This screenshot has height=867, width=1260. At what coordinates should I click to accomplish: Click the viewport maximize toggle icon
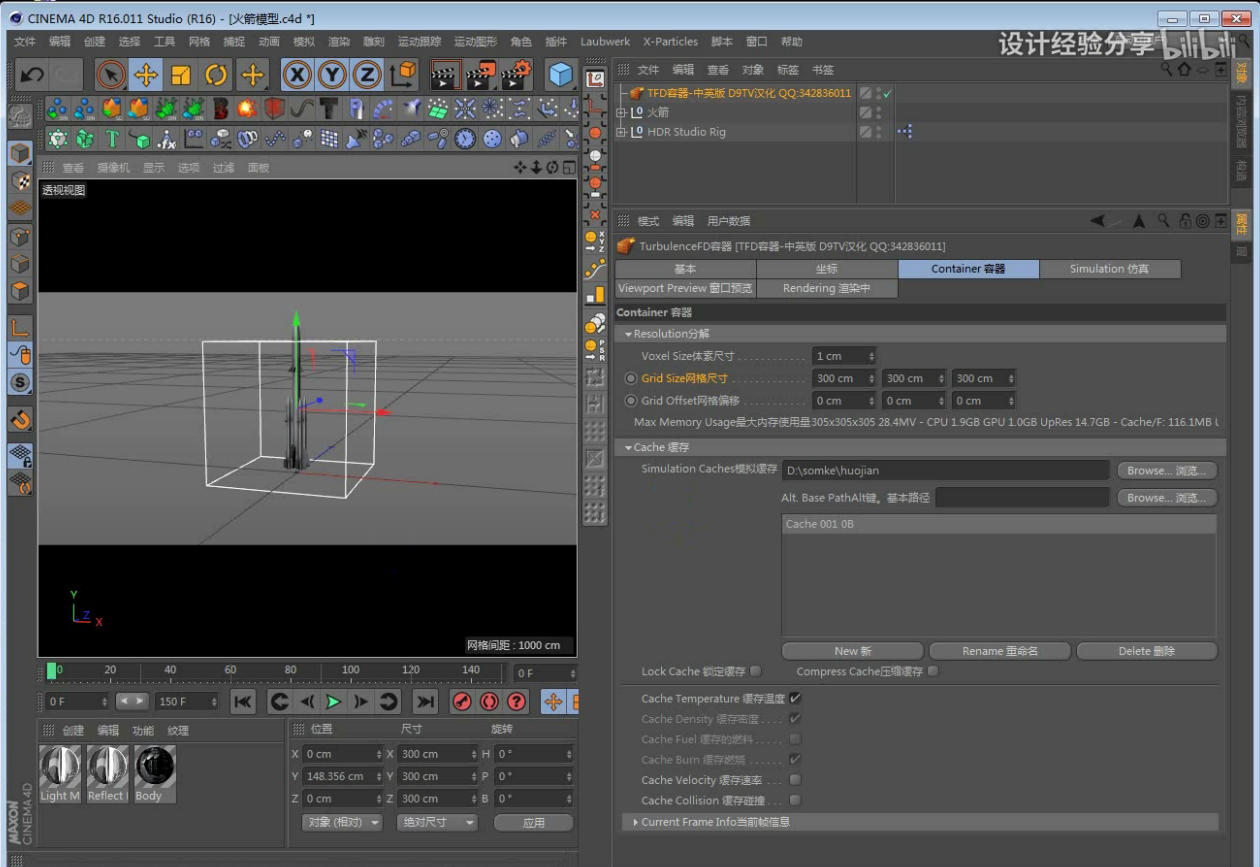click(x=569, y=168)
